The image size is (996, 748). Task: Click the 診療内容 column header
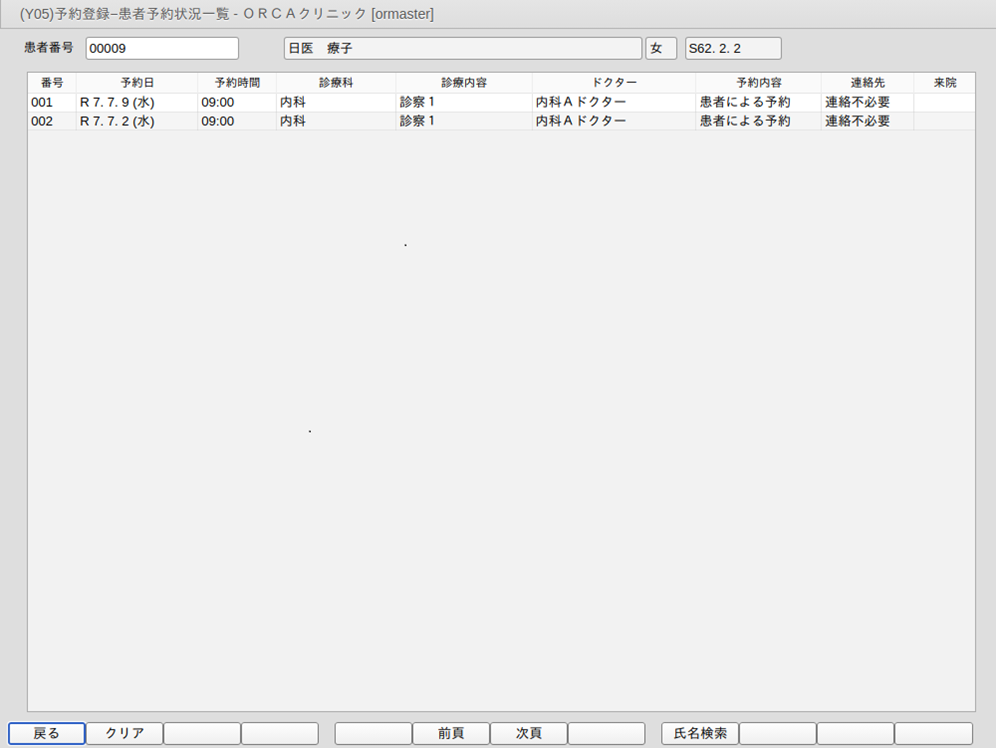[x=464, y=82]
